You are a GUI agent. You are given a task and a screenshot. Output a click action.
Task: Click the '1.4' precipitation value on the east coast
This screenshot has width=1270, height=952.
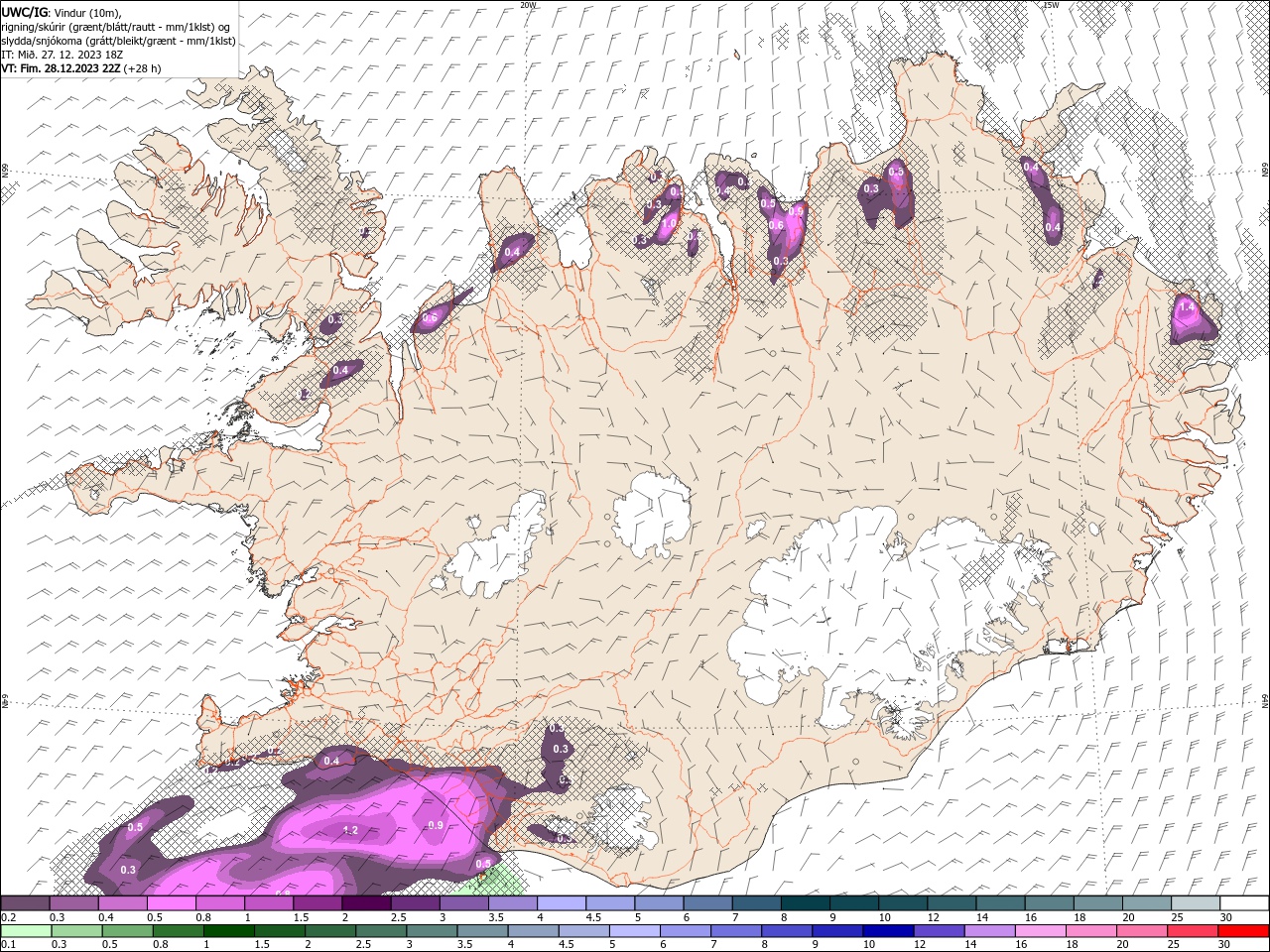coord(1186,307)
